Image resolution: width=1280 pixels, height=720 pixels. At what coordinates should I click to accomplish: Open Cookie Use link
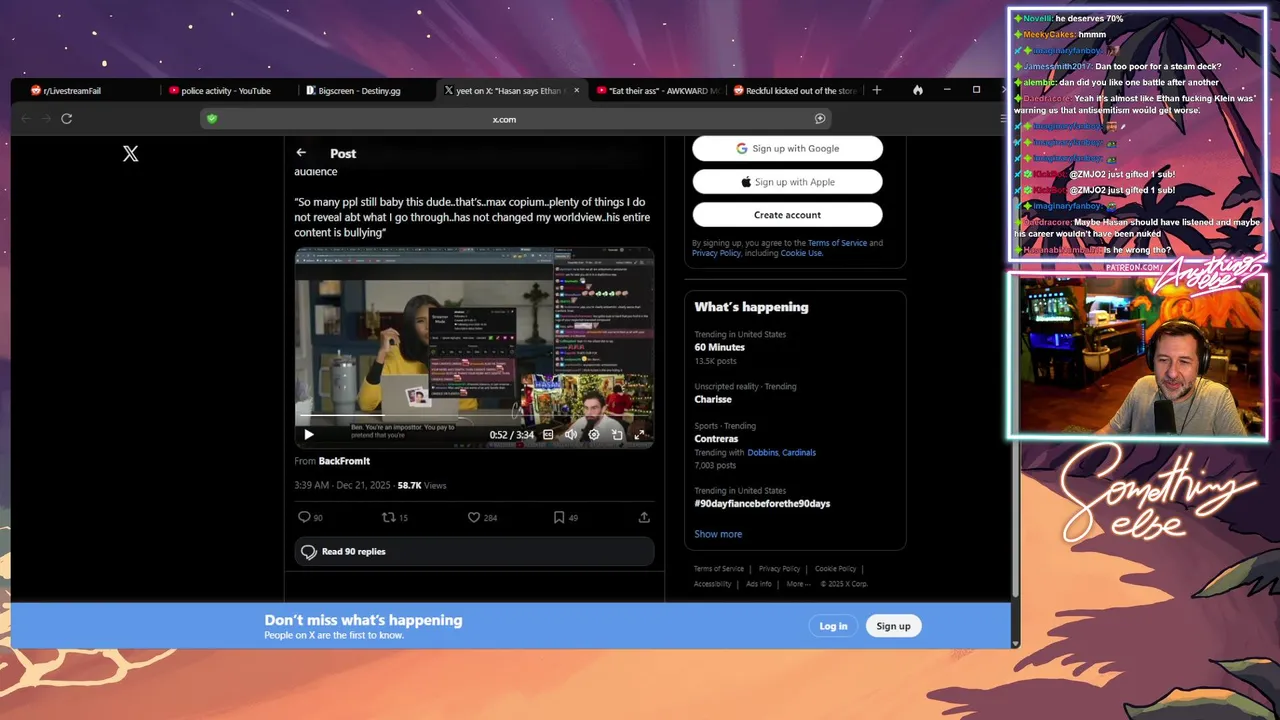coord(801,253)
